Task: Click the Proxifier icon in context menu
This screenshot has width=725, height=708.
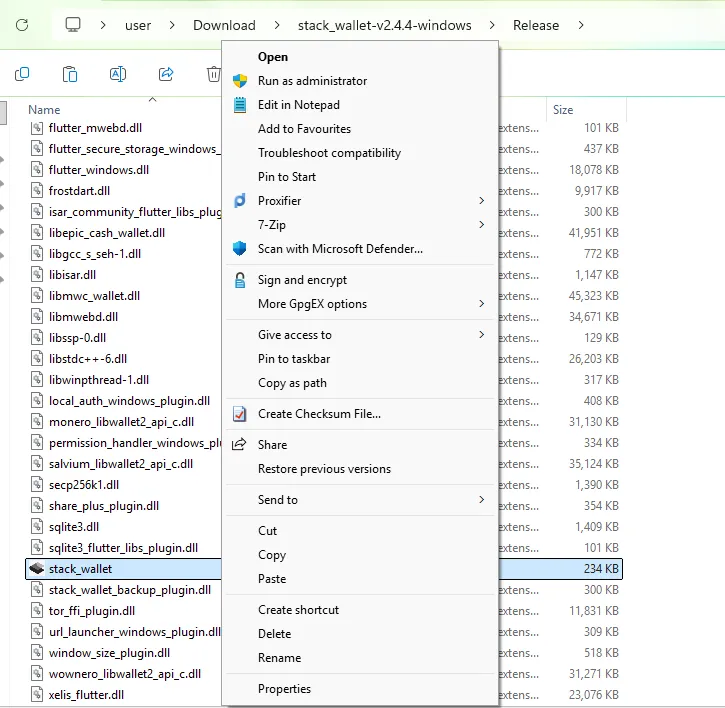Action: coord(240,201)
